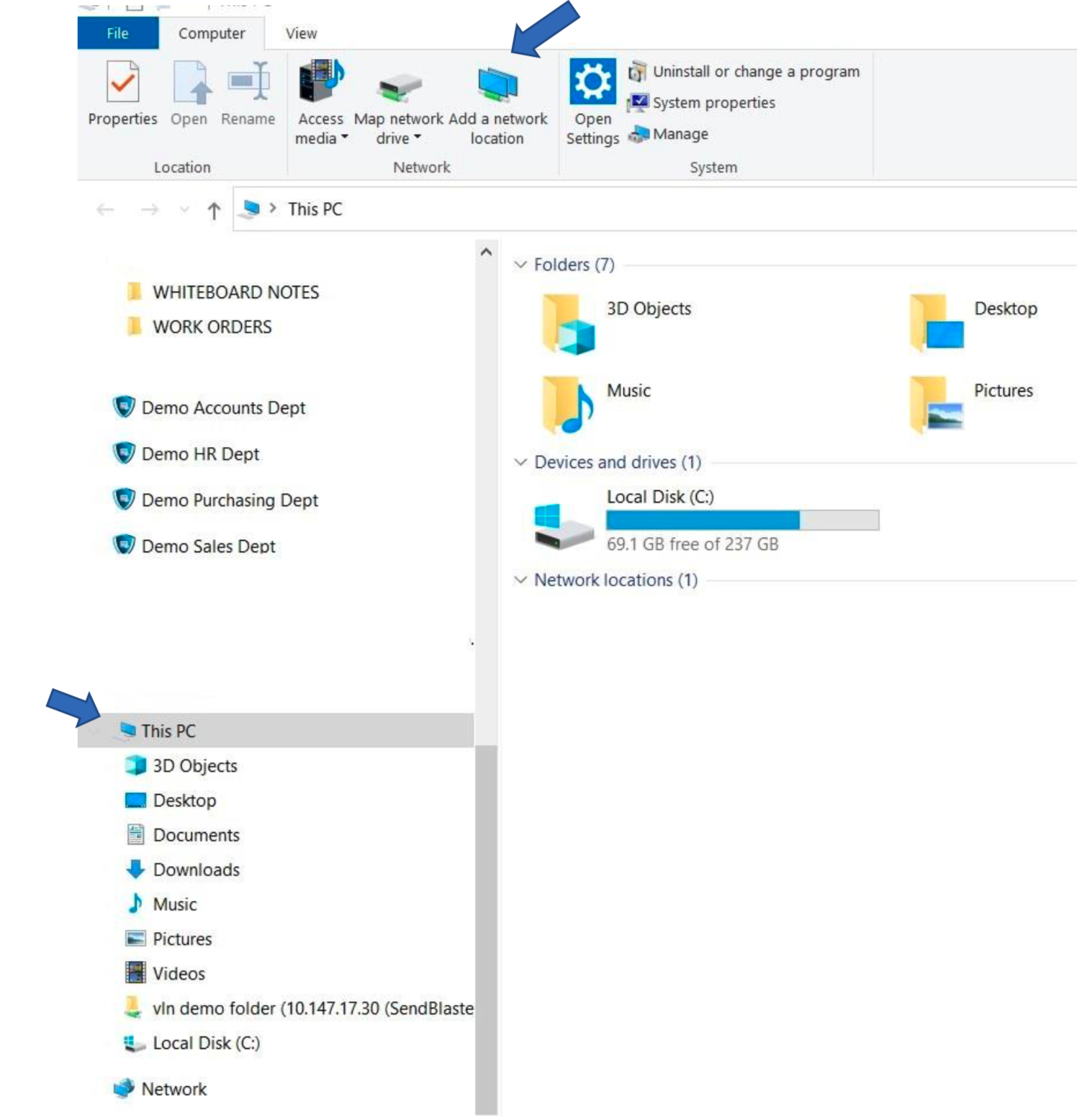Open the 3D Objects folder icon
The height and width of the screenshot is (1120, 1077).
tap(569, 325)
